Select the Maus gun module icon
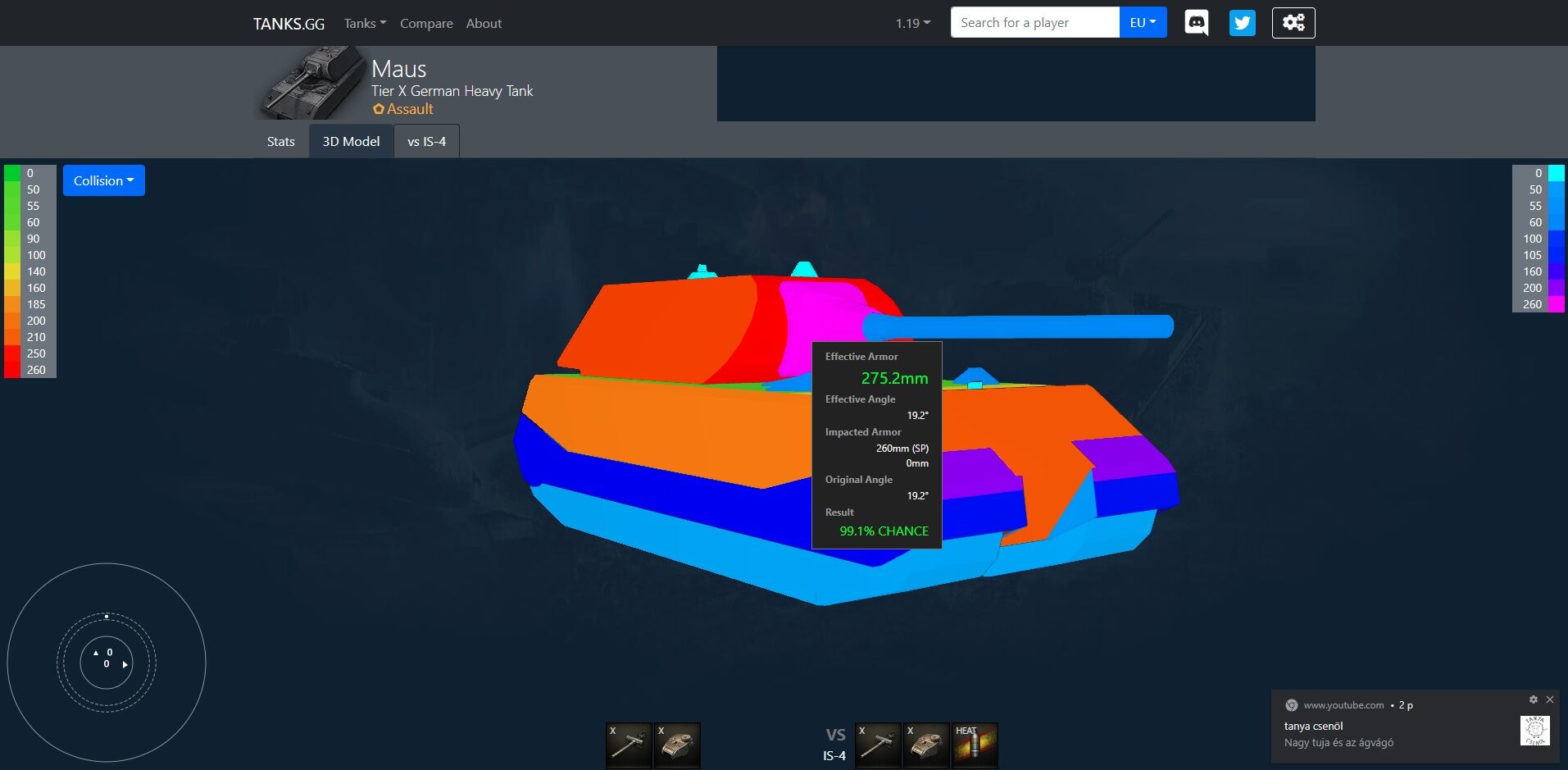The image size is (1568, 770). (x=629, y=745)
